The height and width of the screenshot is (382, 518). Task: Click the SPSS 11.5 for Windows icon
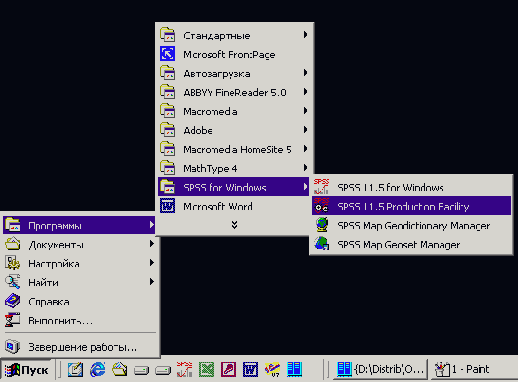(321, 187)
